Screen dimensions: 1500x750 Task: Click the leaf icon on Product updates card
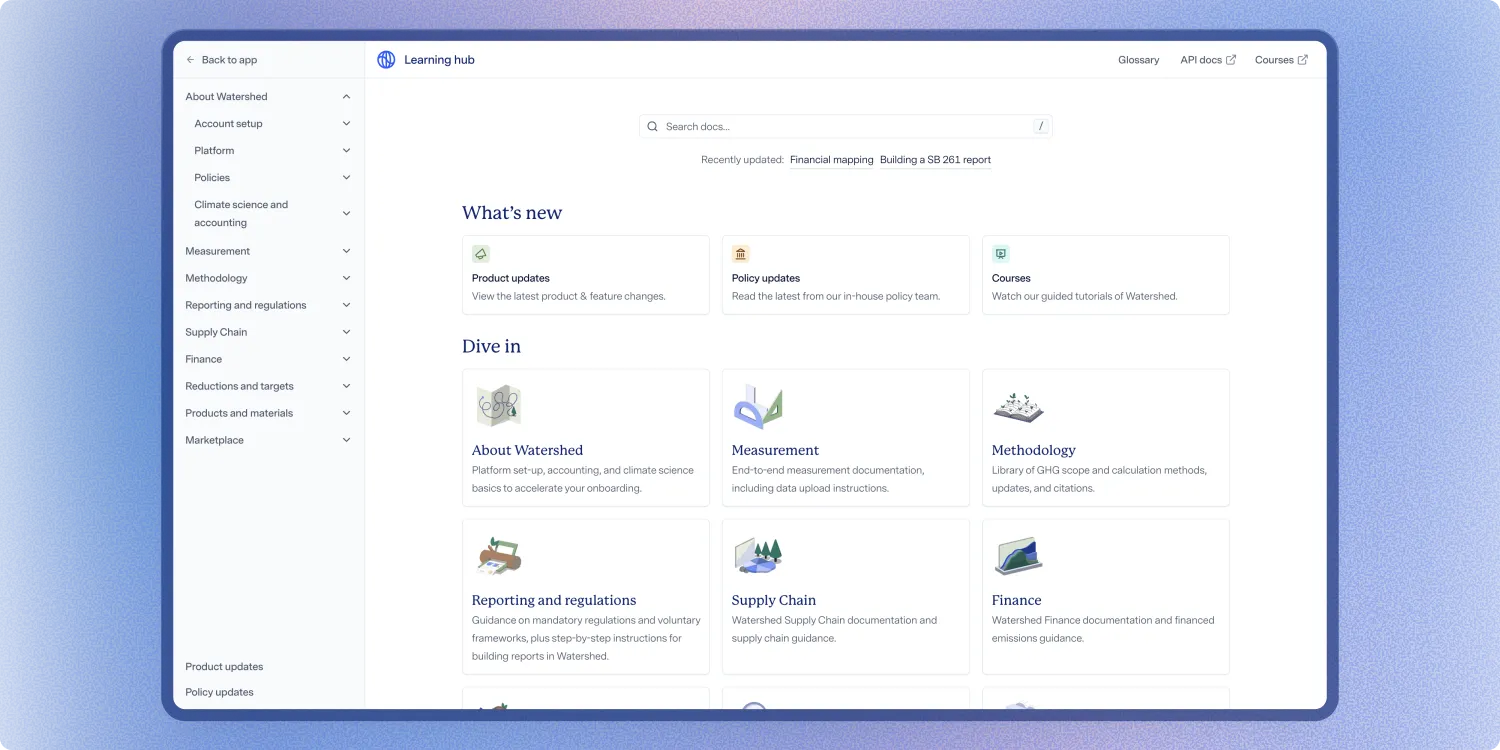click(480, 254)
